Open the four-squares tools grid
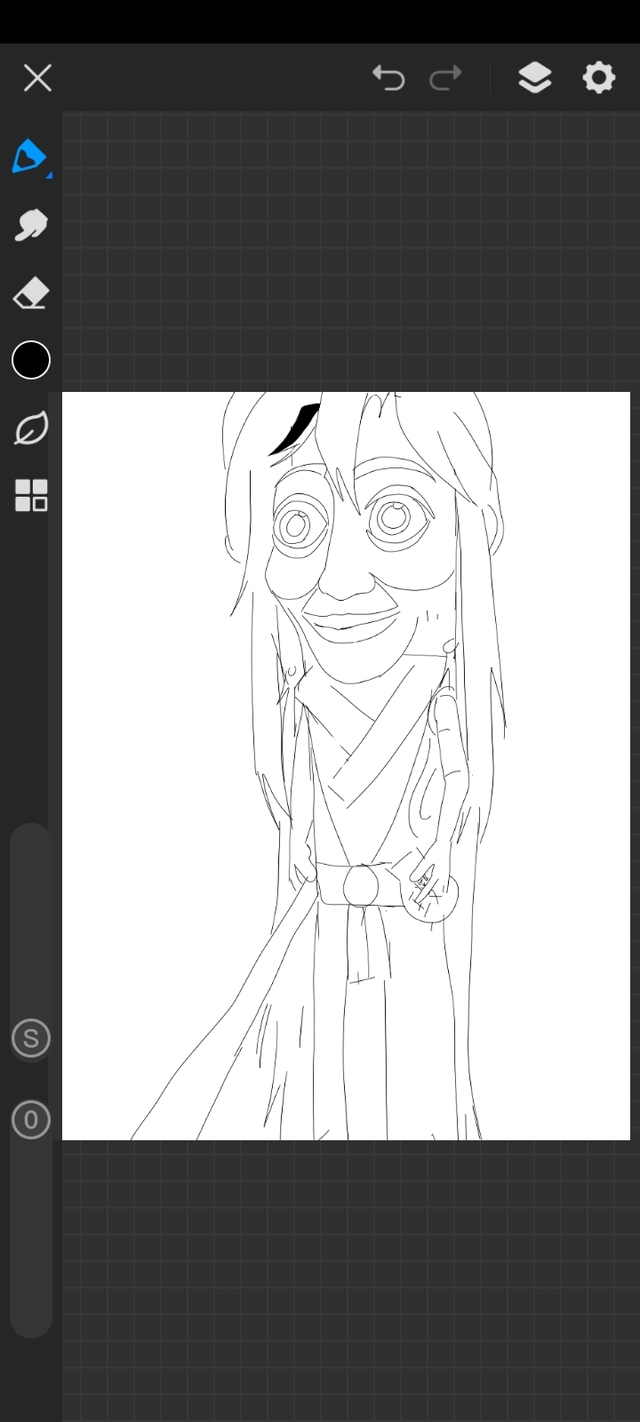This screenshot has width=640, height=1422. (31, 495)
